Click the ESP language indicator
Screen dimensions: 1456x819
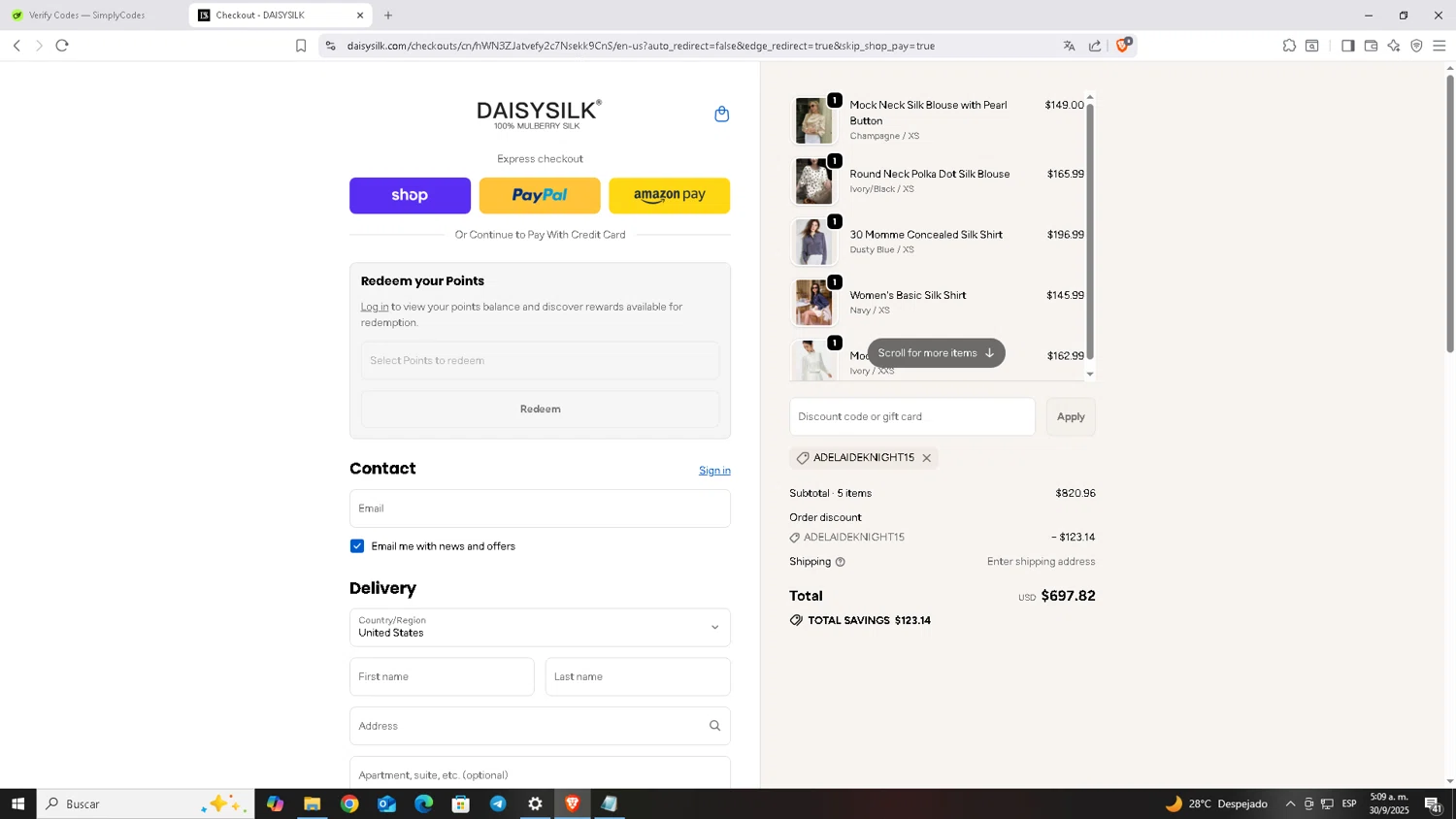click(x=1349, y=803)
